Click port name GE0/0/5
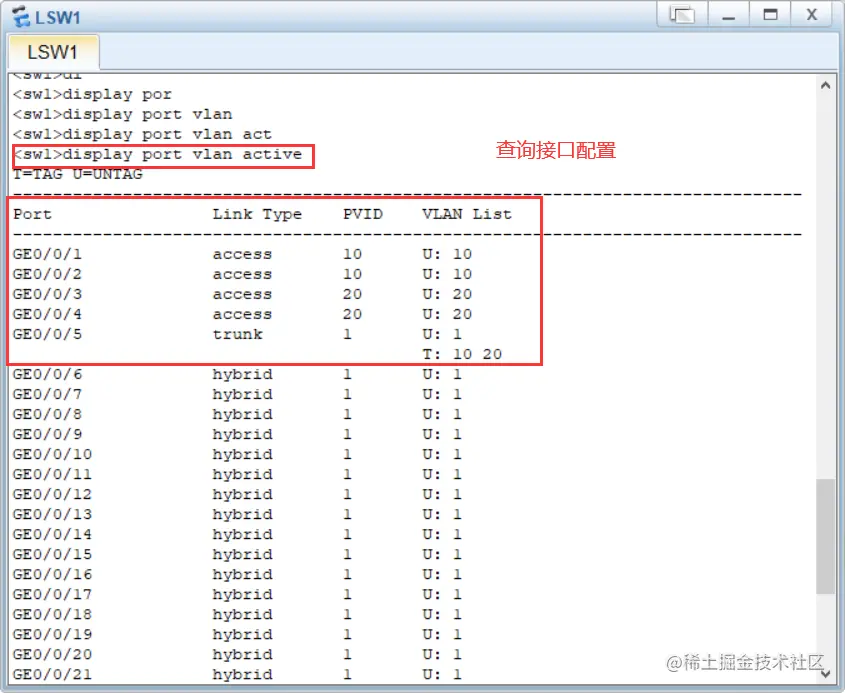 pyautogui.click(x=47, y=334)
